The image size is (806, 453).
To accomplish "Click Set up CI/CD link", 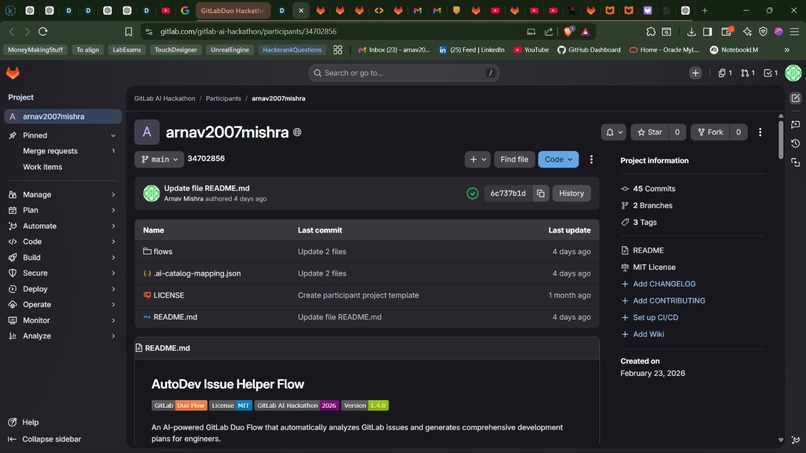I will coord(655,318).
